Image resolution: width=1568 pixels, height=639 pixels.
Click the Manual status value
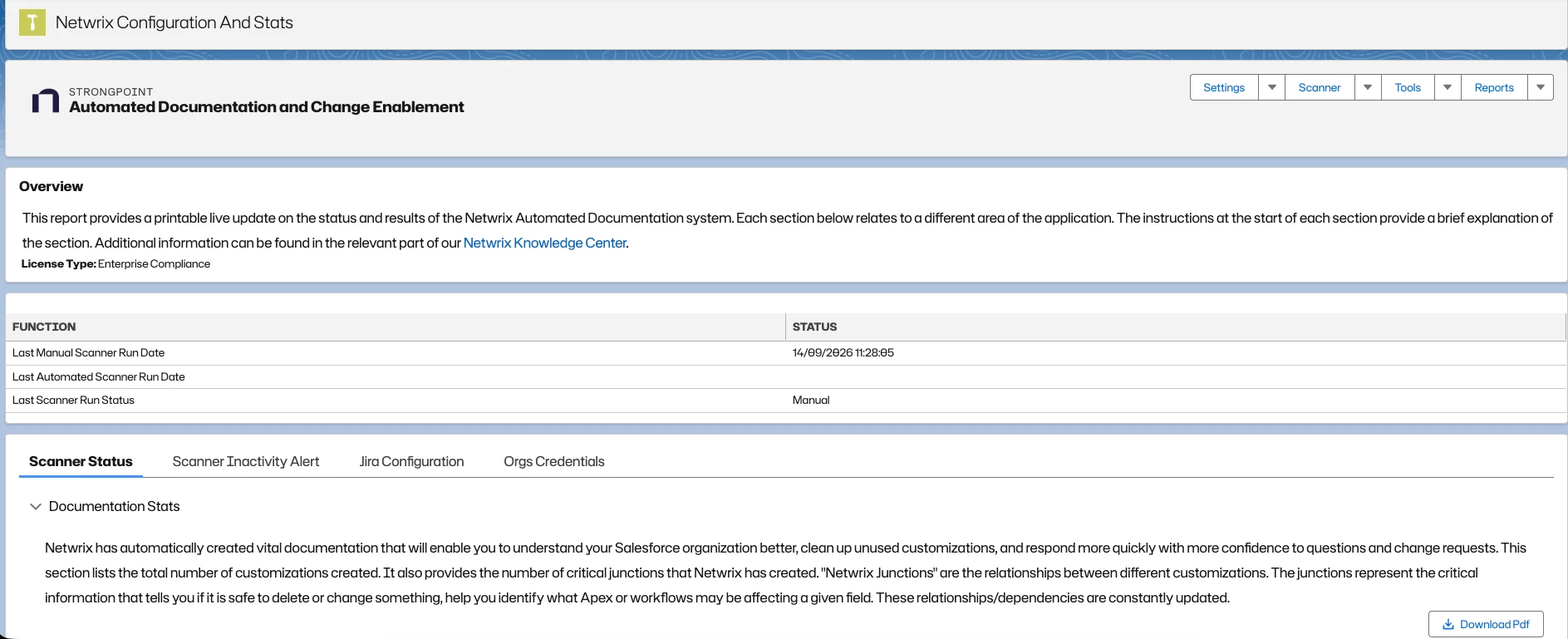811,400
